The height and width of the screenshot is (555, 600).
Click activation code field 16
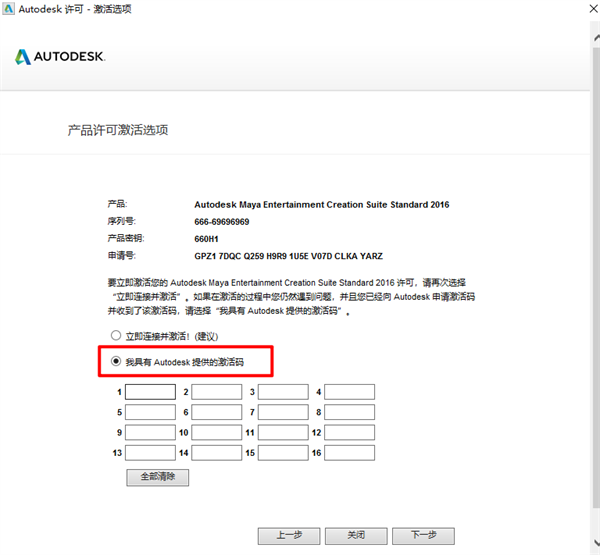coord(349,453)
